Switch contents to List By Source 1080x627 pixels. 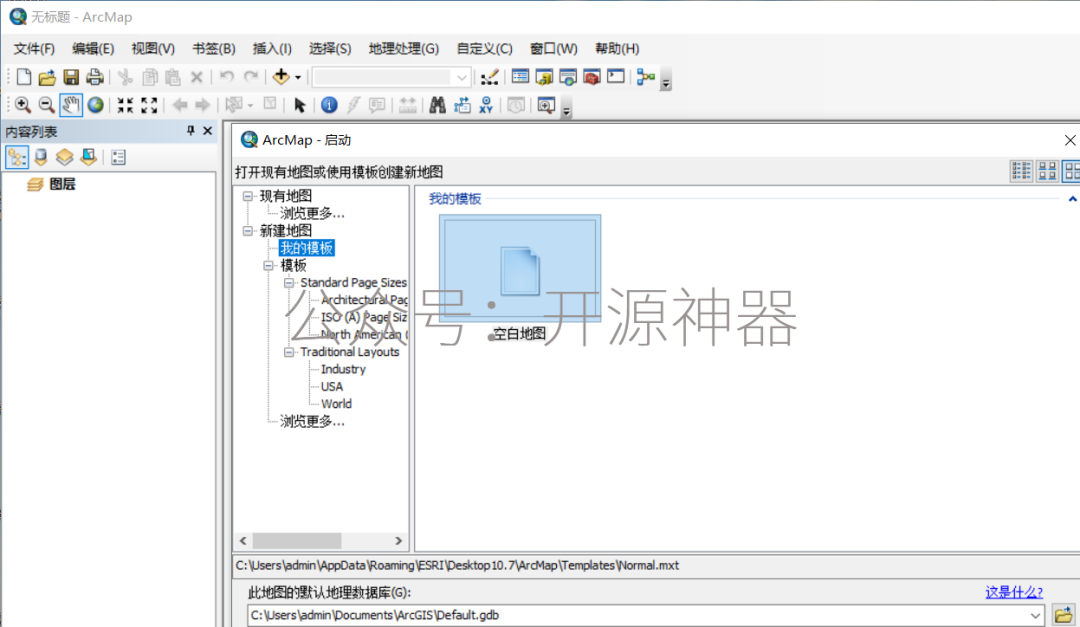coord(41,157)
